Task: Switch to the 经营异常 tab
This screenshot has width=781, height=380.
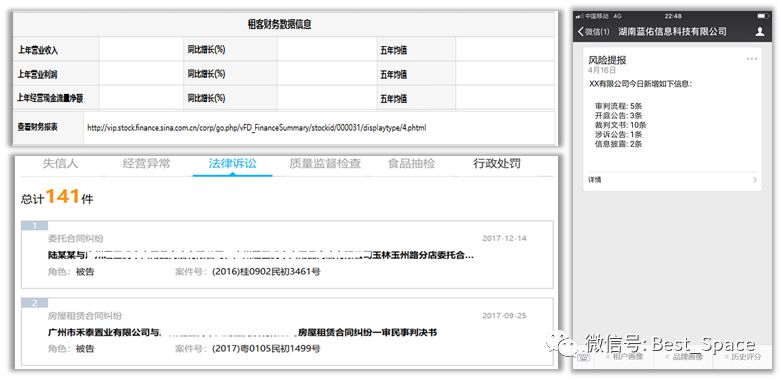Action: (146, 163)
